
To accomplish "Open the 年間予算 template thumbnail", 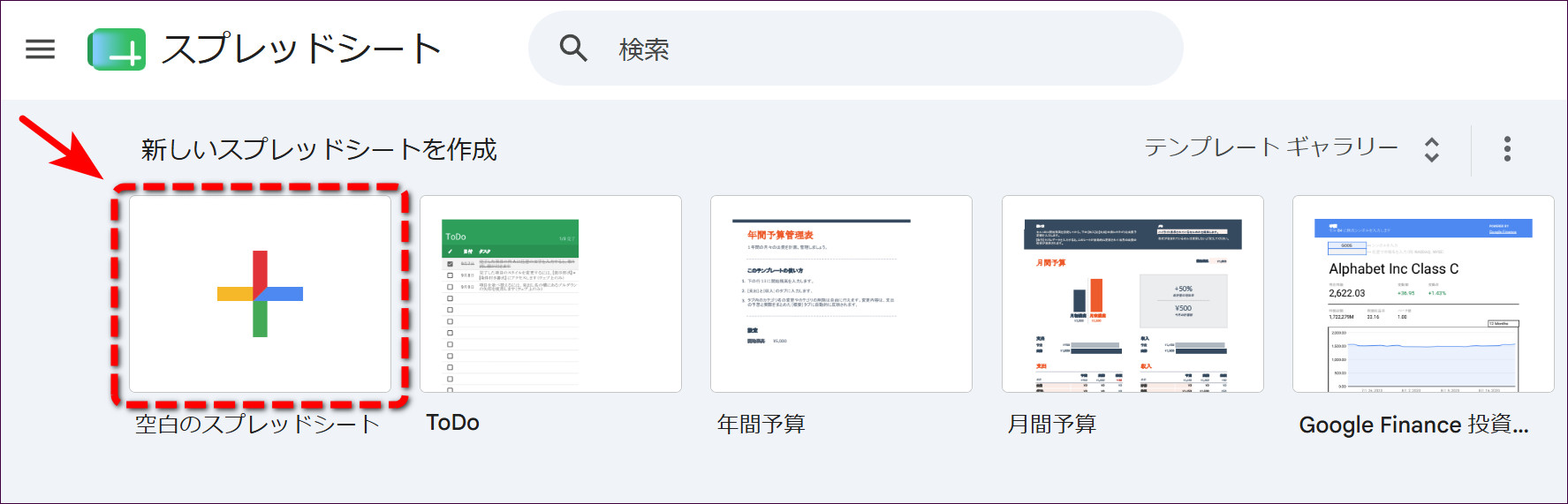I will click(841, 294).
